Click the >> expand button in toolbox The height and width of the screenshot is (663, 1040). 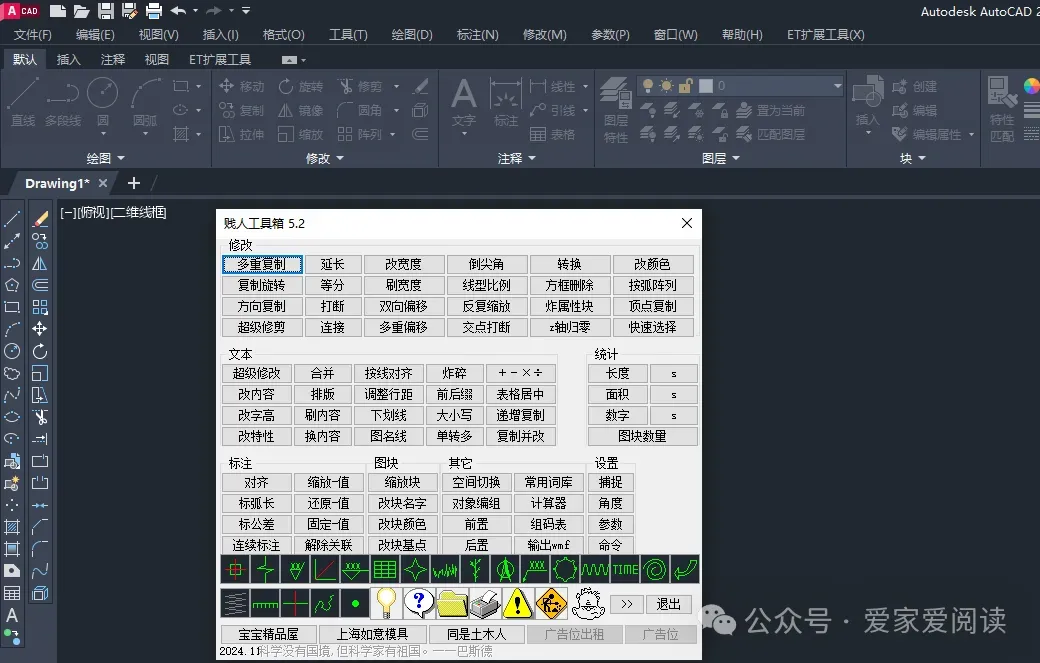point(627,604)
